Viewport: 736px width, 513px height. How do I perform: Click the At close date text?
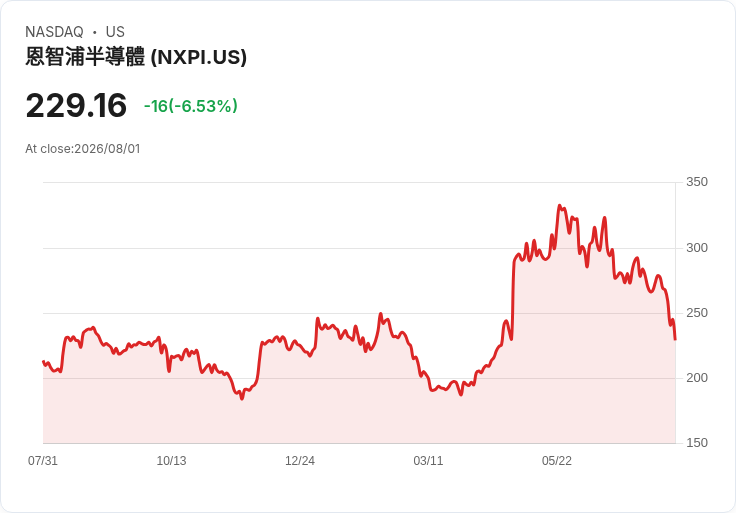tap(83, 149)
